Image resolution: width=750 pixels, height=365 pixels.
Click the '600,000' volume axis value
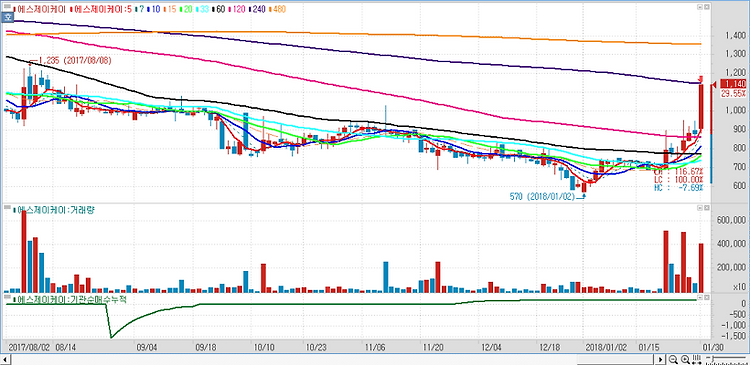[x=732, y=220]
